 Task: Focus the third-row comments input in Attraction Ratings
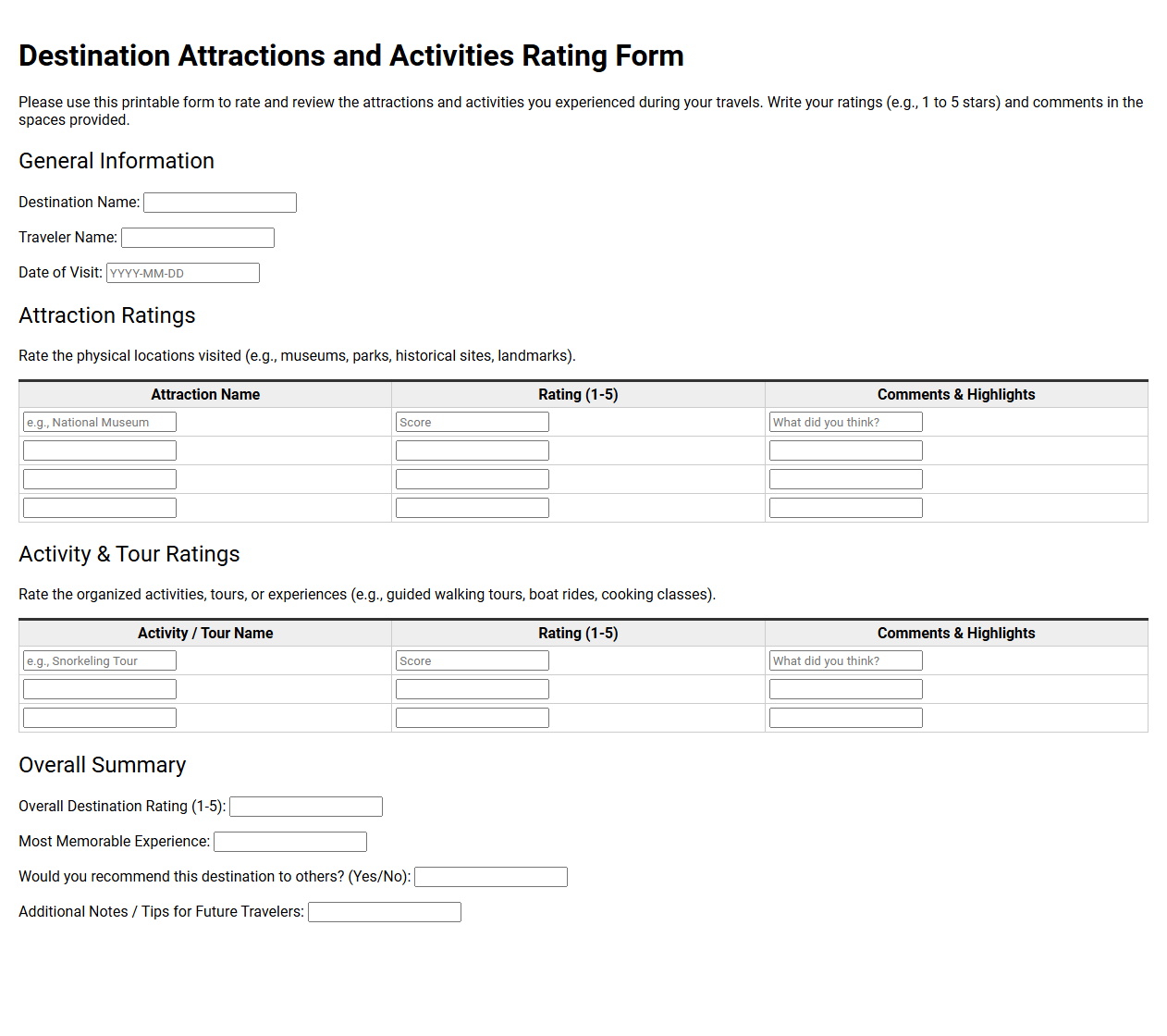click(x=846, y=479)
